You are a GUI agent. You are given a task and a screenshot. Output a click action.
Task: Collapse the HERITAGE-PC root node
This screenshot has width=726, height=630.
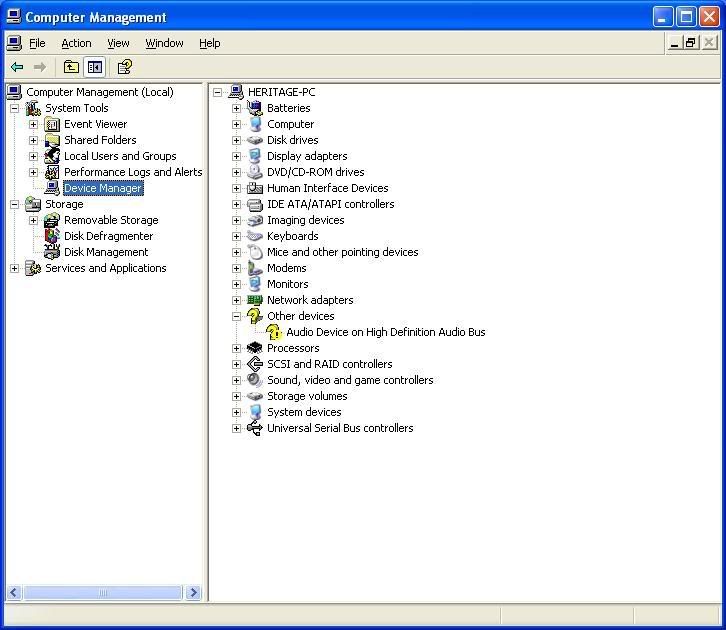(217, 92)
